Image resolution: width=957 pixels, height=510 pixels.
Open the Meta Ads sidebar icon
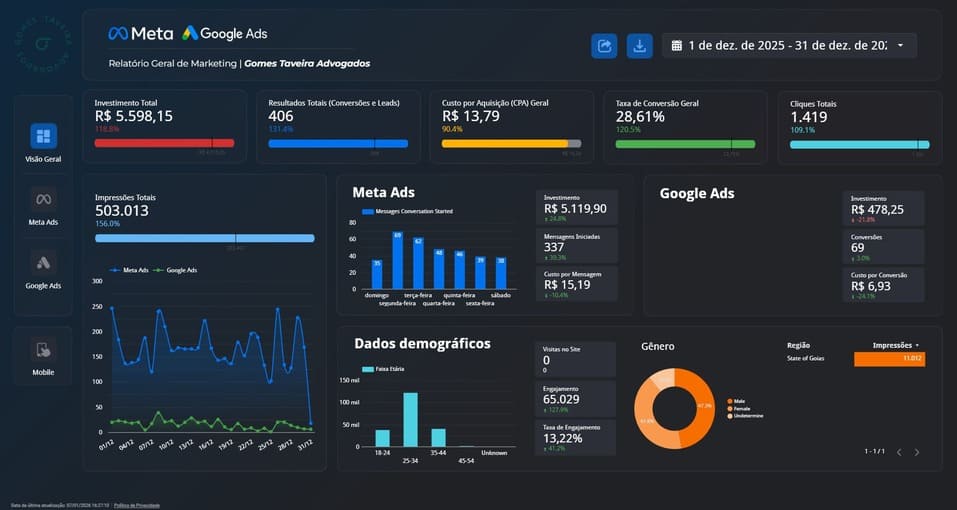pyautogui.click(x=44, y=198)
